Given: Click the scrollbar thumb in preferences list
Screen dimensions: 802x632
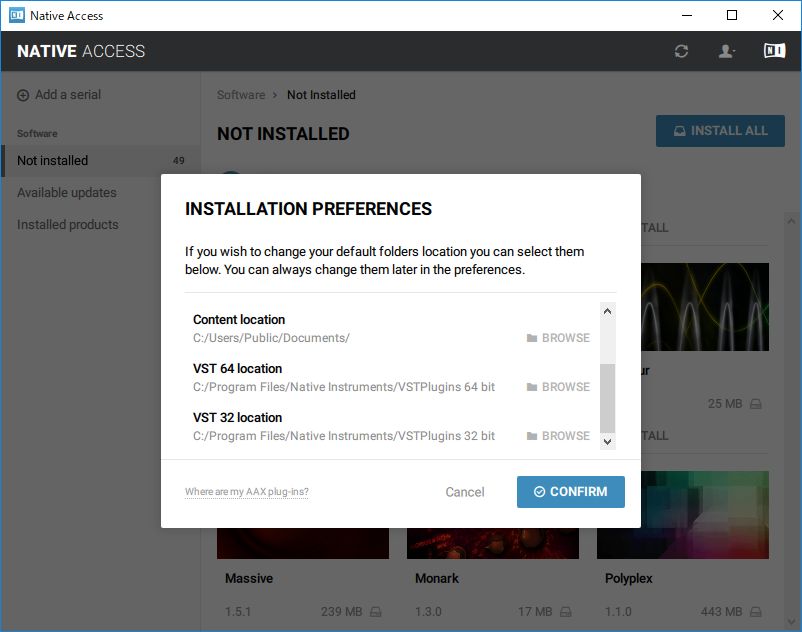Looking at the screenshot, I should [x=608, y=398].
